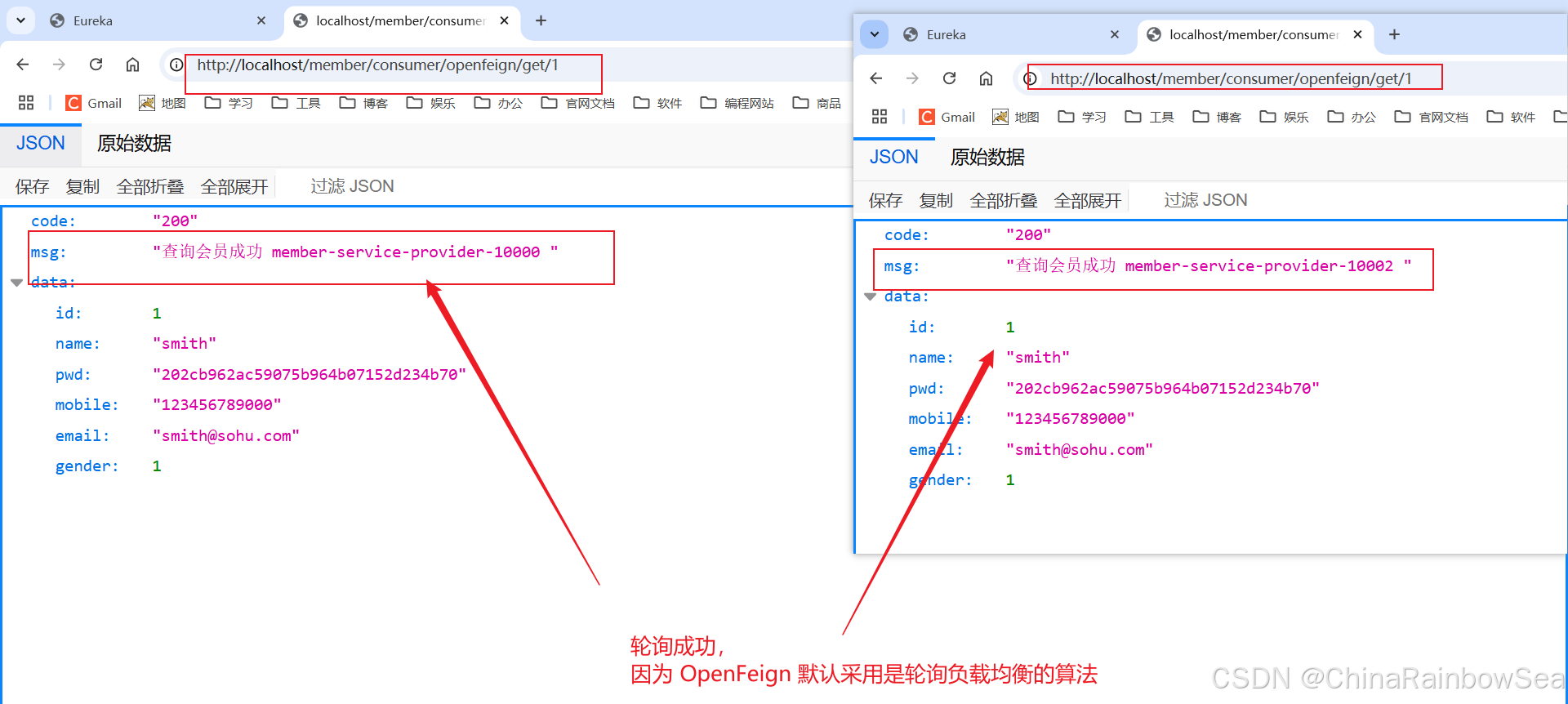This screenshot has height=704, width=1568.
Task: Open 学习 bookmark folder in left window
Action: coord(229,103)
